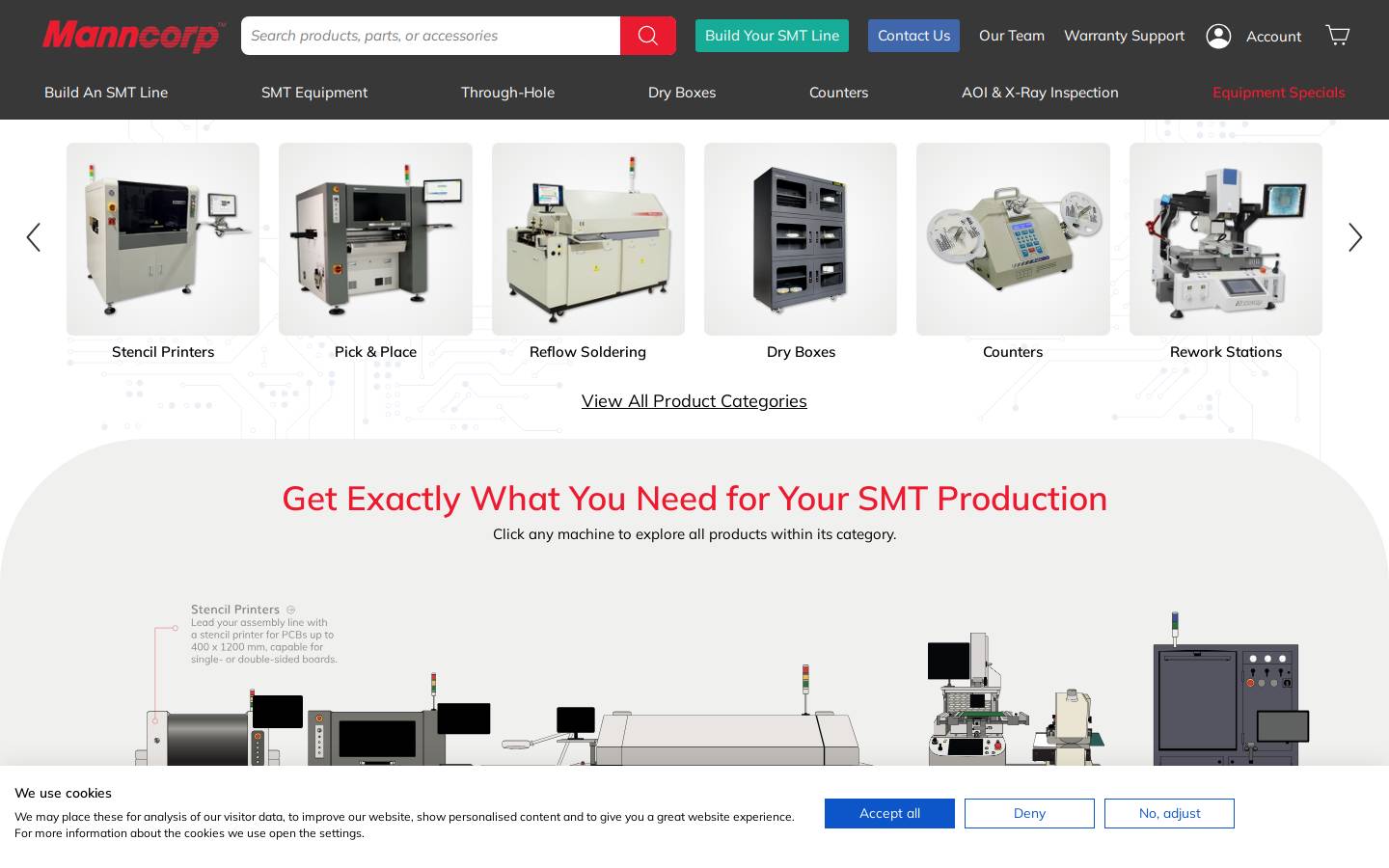The height and width of the screenshot is (868, 1389).
Task: Select Rework Stations product thumbnail
Action: click(x=1226, y=239)
